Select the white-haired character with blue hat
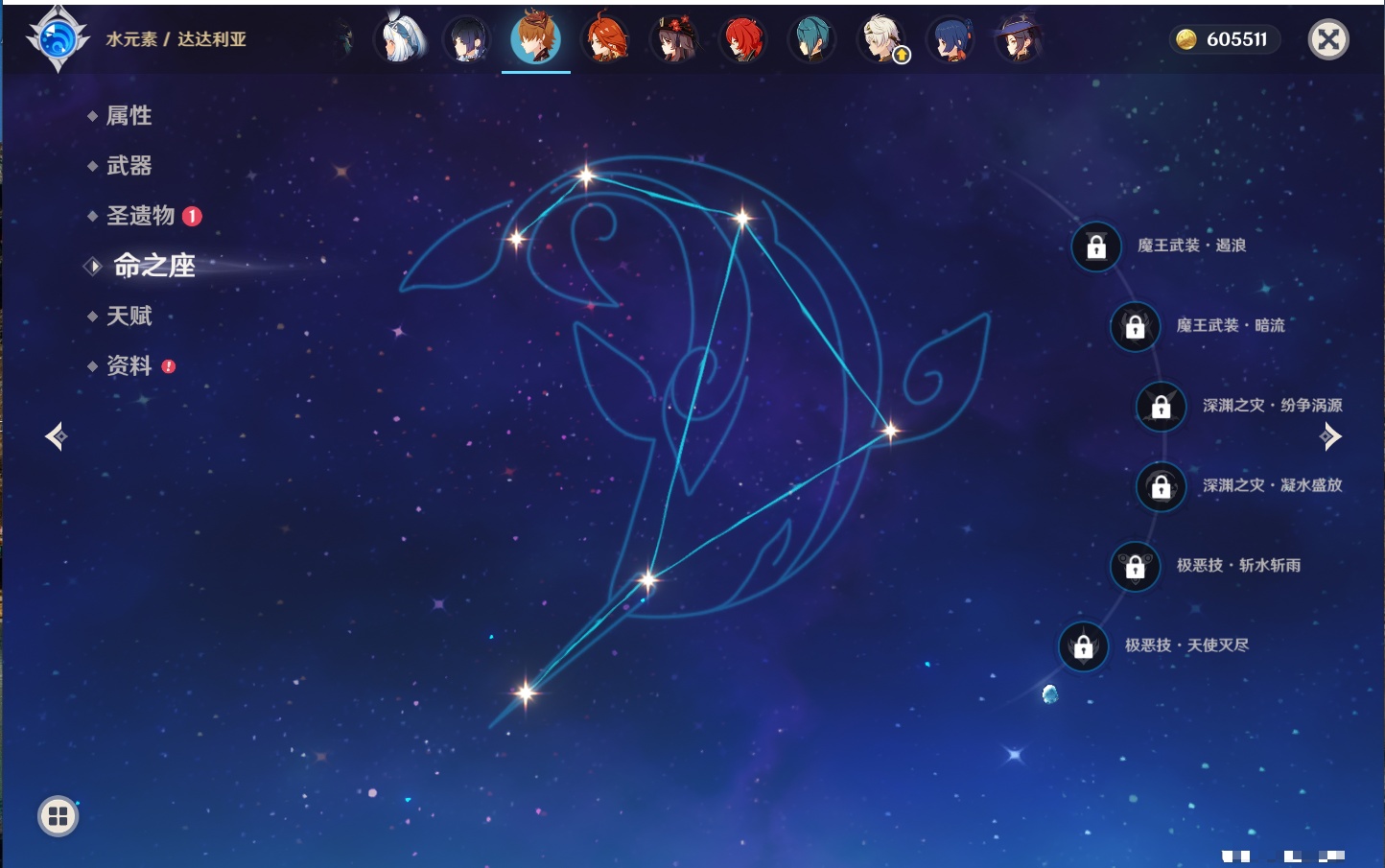This screenshot has height=868, width=1385. point(399,39)
